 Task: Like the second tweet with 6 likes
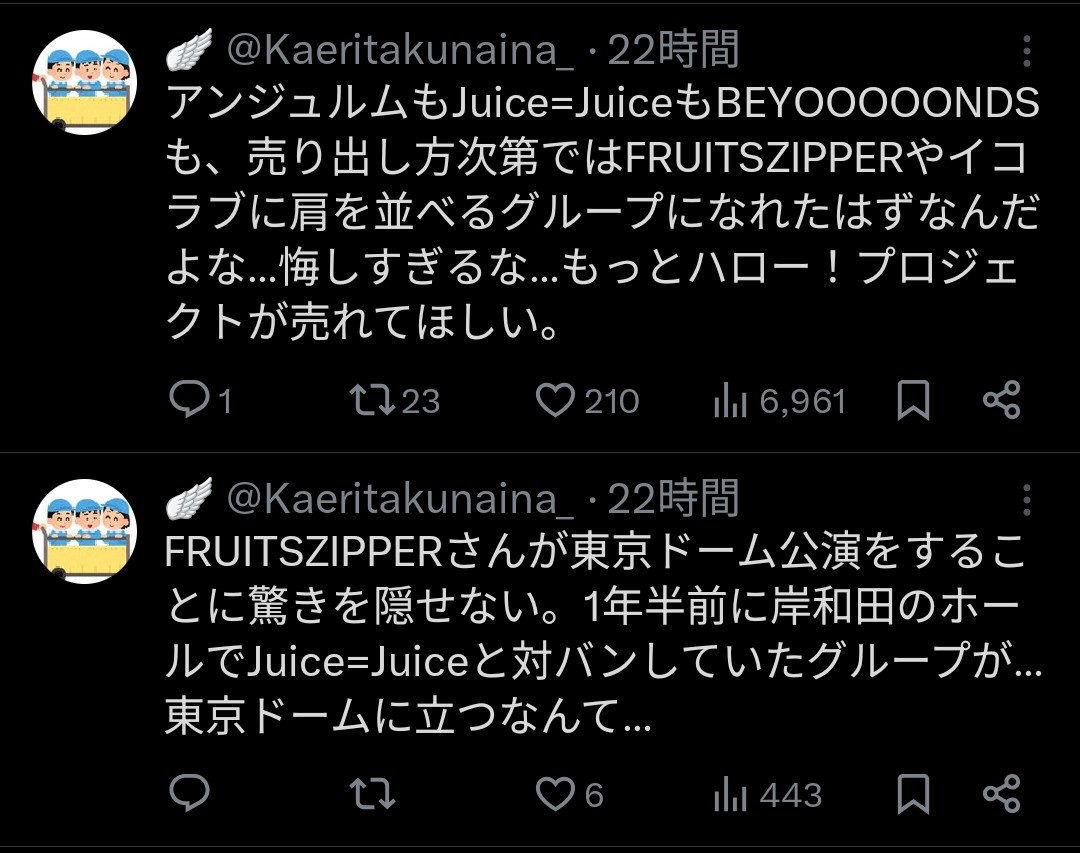[x=554, y=795]
